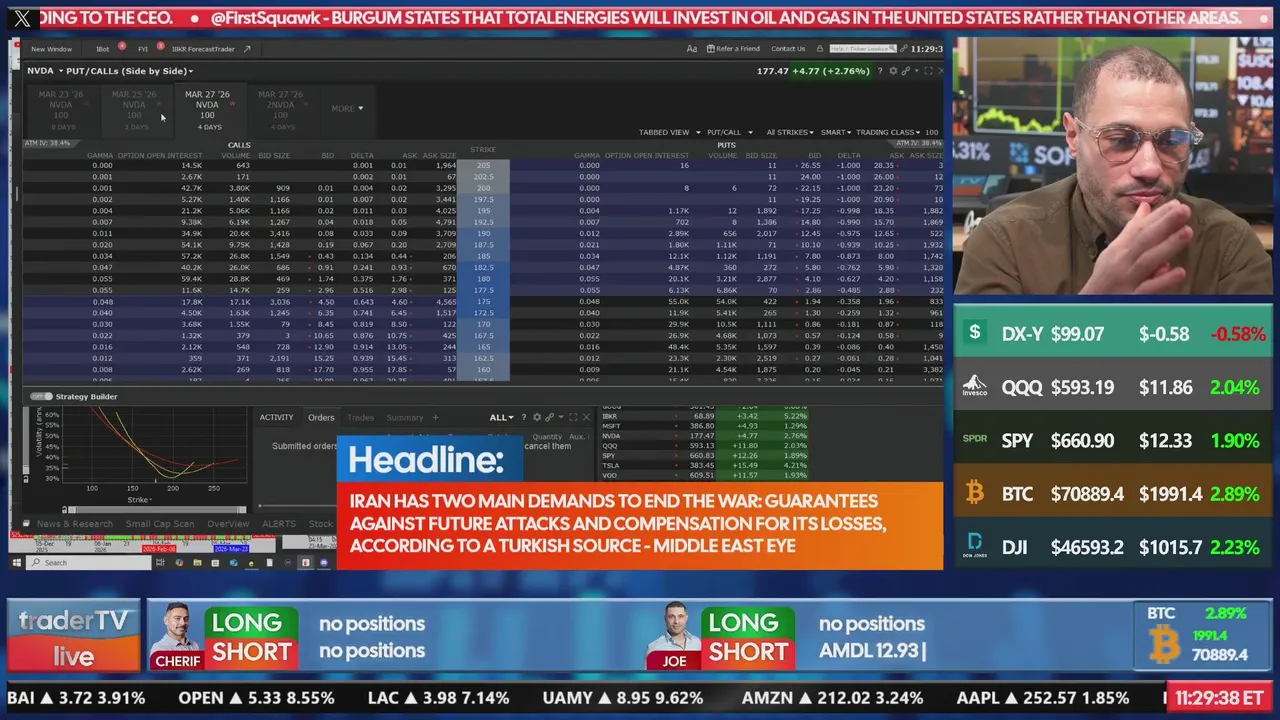The height and width of the screenshot is (720, 1280).
Task: Click strike 160 in the option chain
Action: click(x=484, y=370)
